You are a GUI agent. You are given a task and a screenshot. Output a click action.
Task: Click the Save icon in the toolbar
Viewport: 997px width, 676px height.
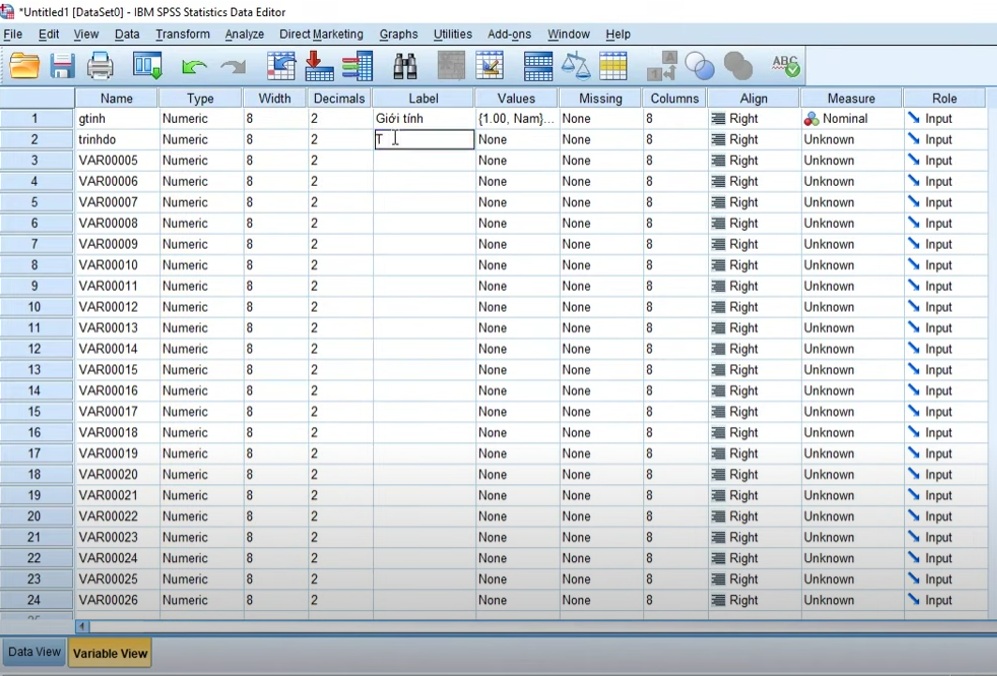pos(62,65)
